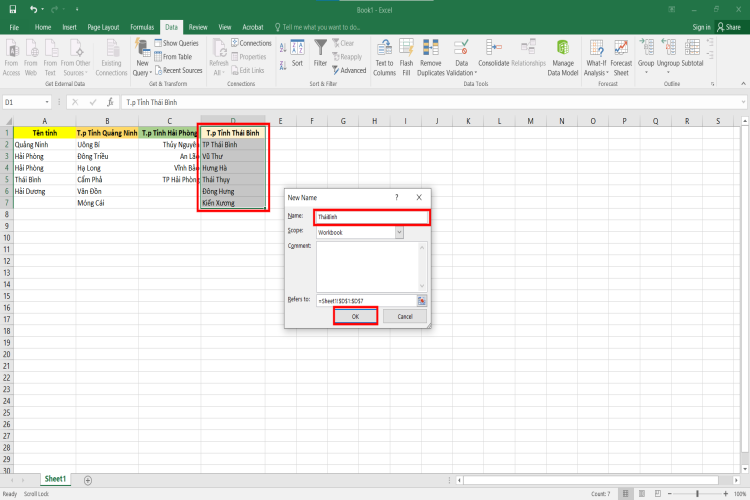Screen dimensions: 750x500
Task: Open From Access data import
Action: [x=11, y=58]
